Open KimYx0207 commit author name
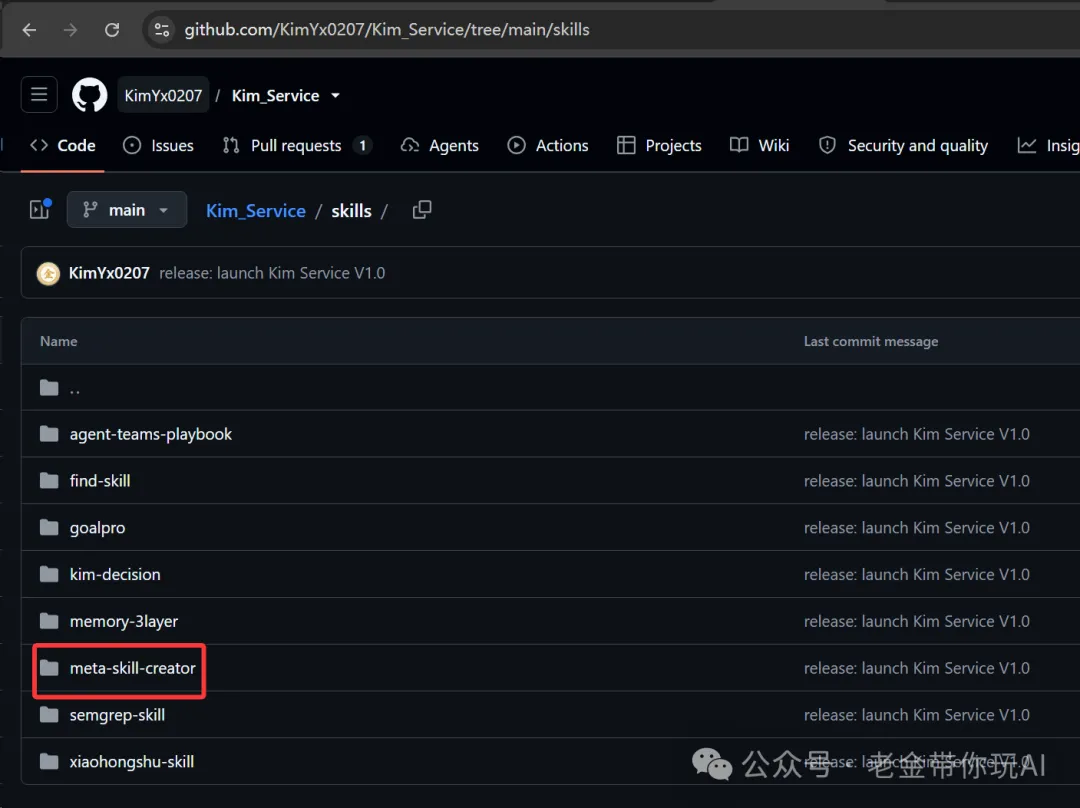The width and height of the screenshot is (1080, 808). 109,273
